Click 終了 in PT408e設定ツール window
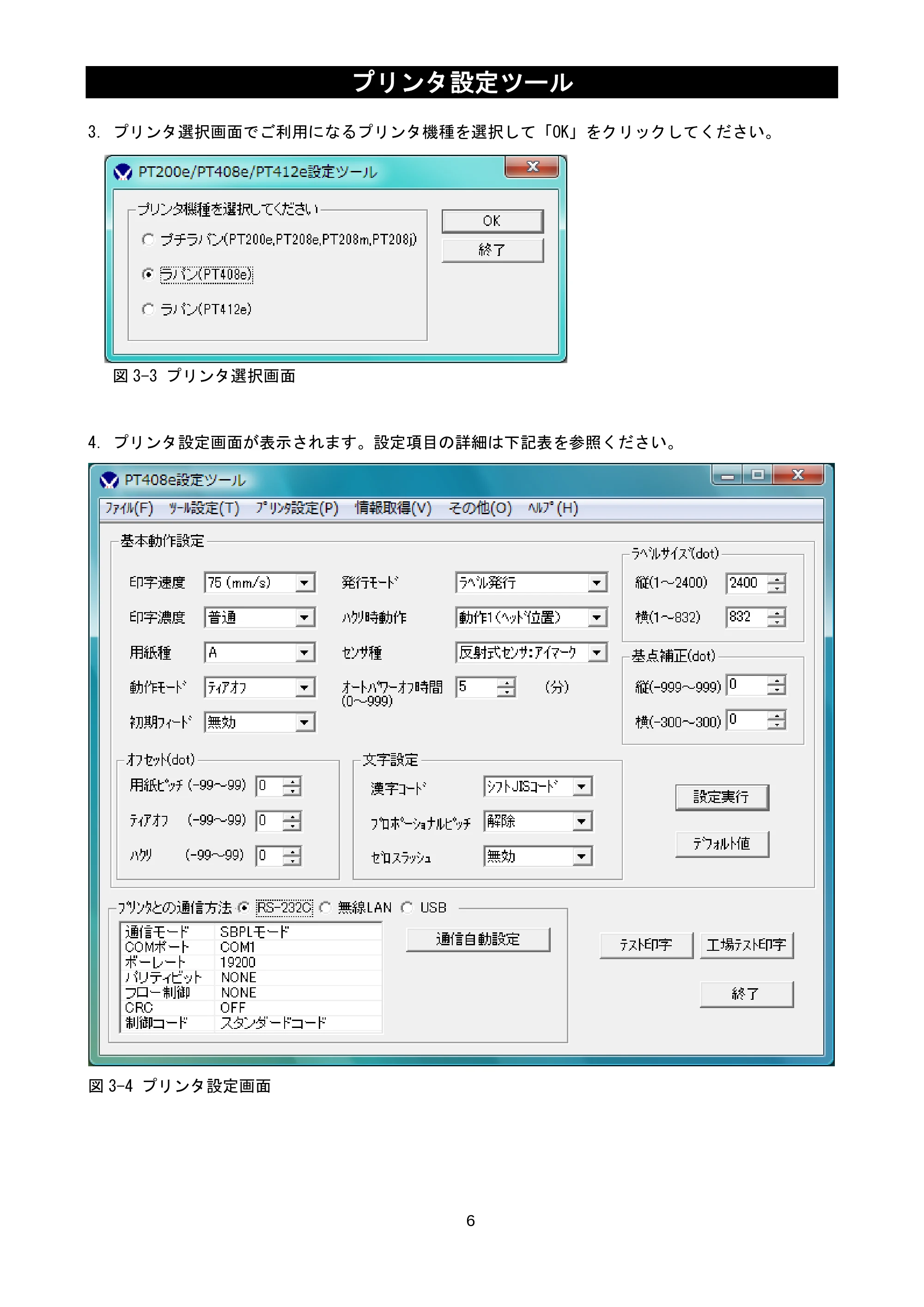Screen dimensions: 924x1307 (747, 995)
